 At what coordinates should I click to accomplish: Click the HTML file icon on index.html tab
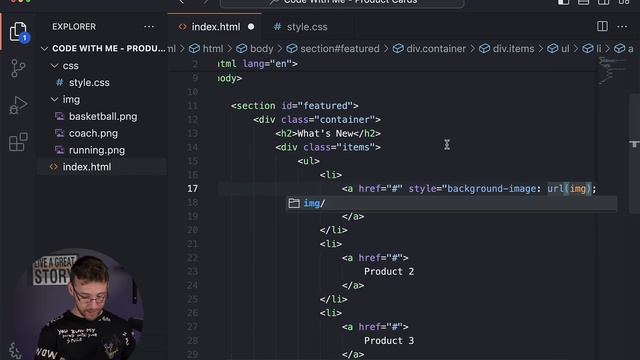[182, 27]
